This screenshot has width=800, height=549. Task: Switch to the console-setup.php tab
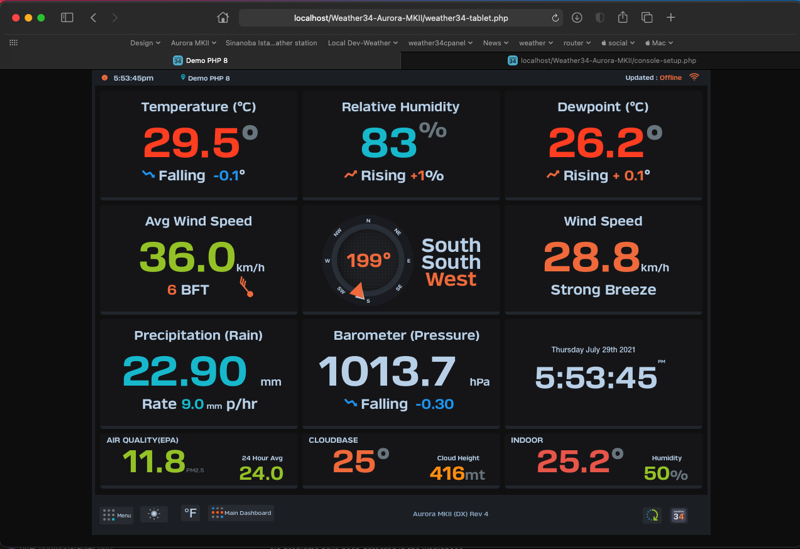pos(601,60)
